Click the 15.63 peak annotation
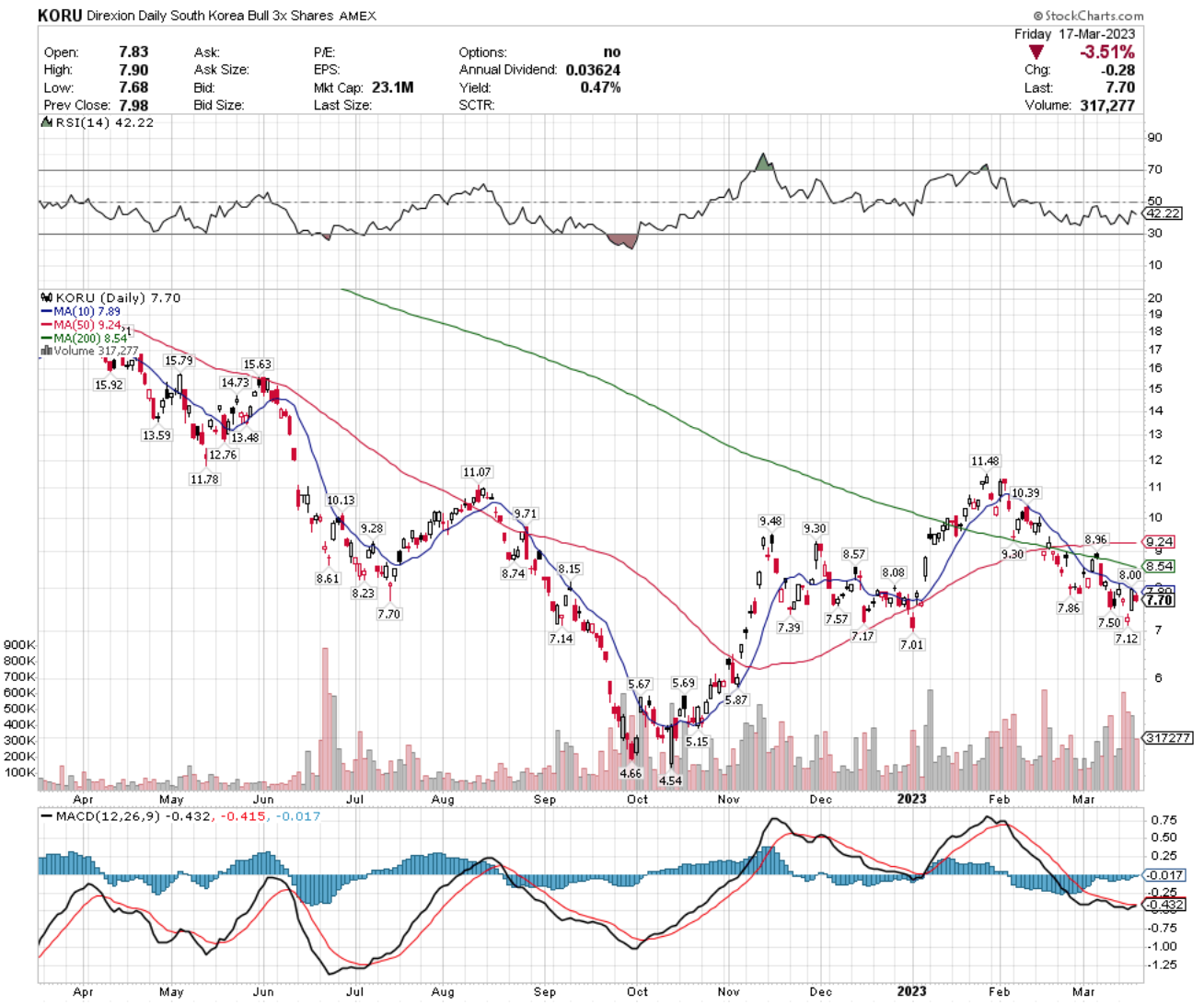1204x1005 pixels. (257, 364)
